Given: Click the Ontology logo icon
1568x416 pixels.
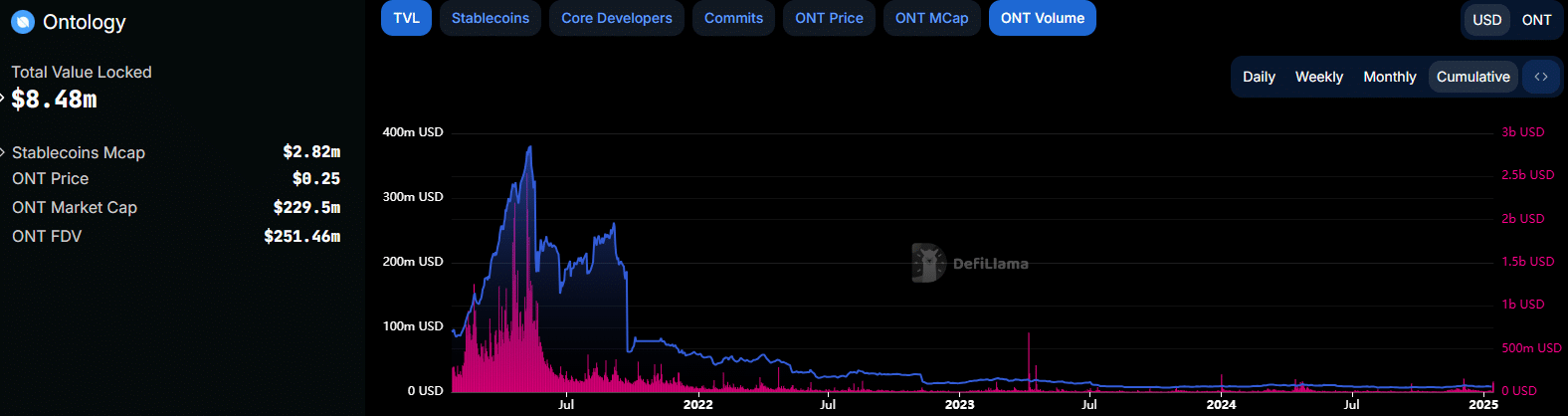Looking at the screenshot, I should (x=22, y=22).
